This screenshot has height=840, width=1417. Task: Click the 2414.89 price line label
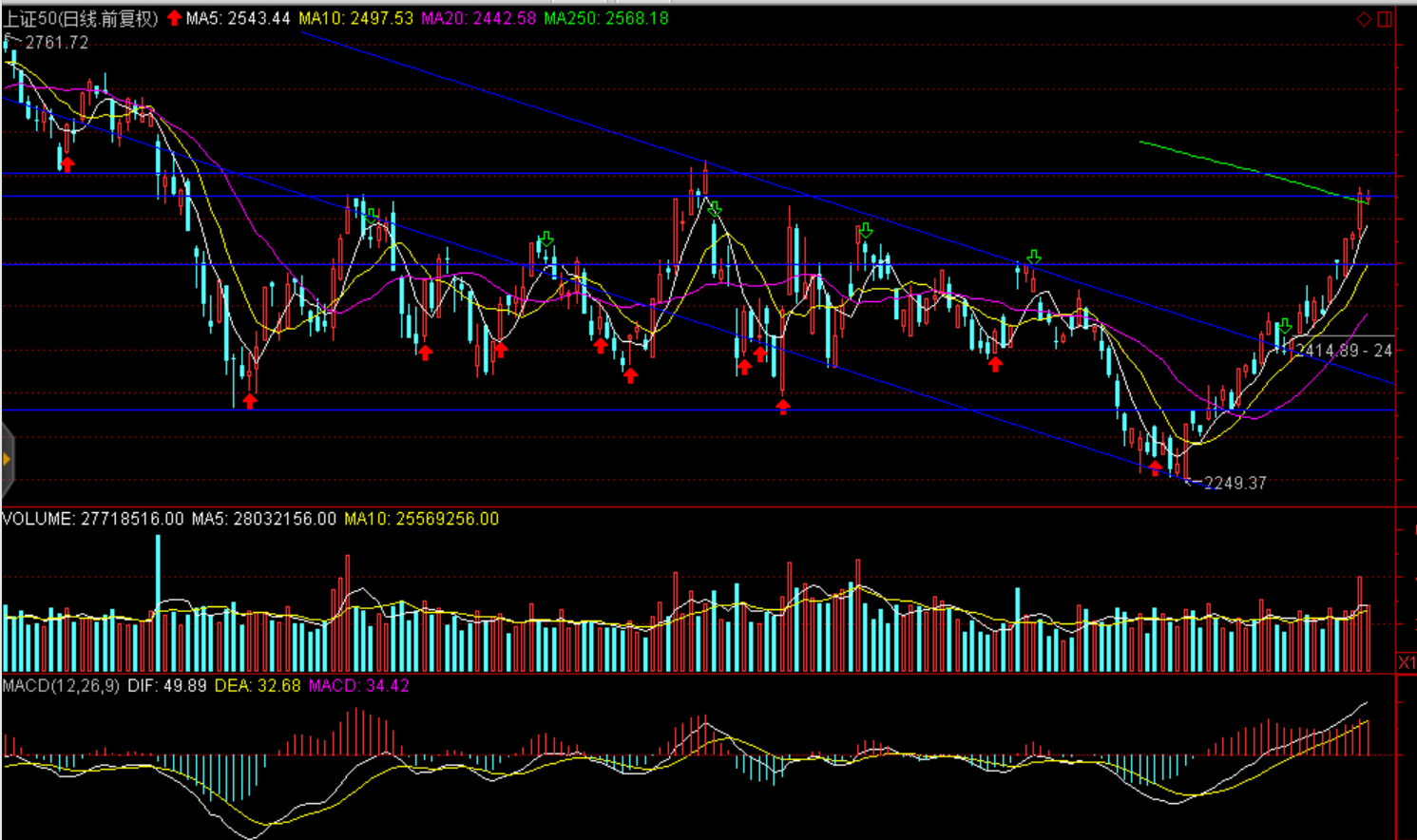[x=1344, y=351]
